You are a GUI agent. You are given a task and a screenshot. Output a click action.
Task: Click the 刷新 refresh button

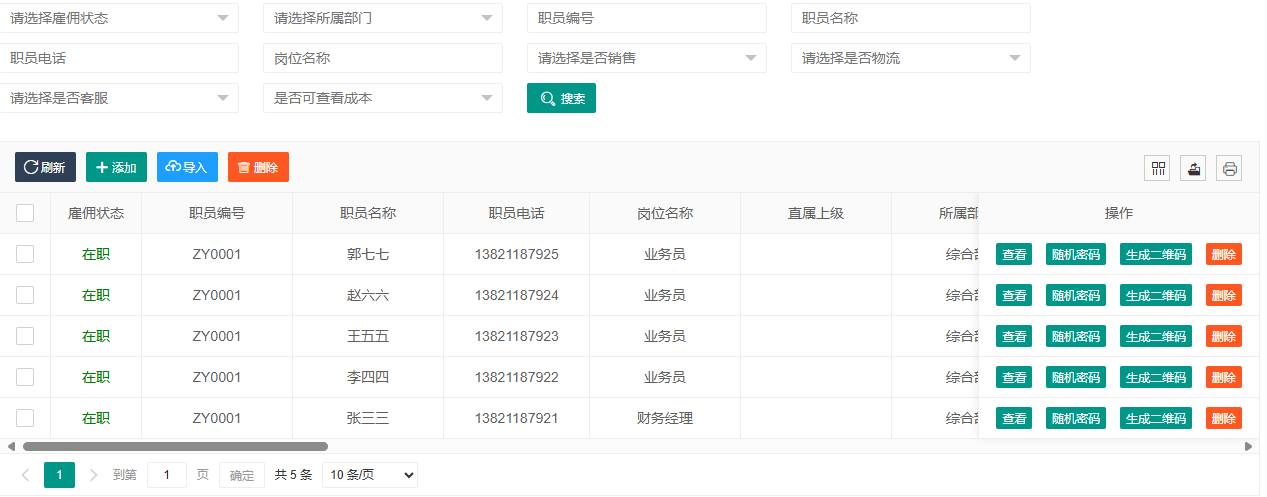(x=45, y=167)
